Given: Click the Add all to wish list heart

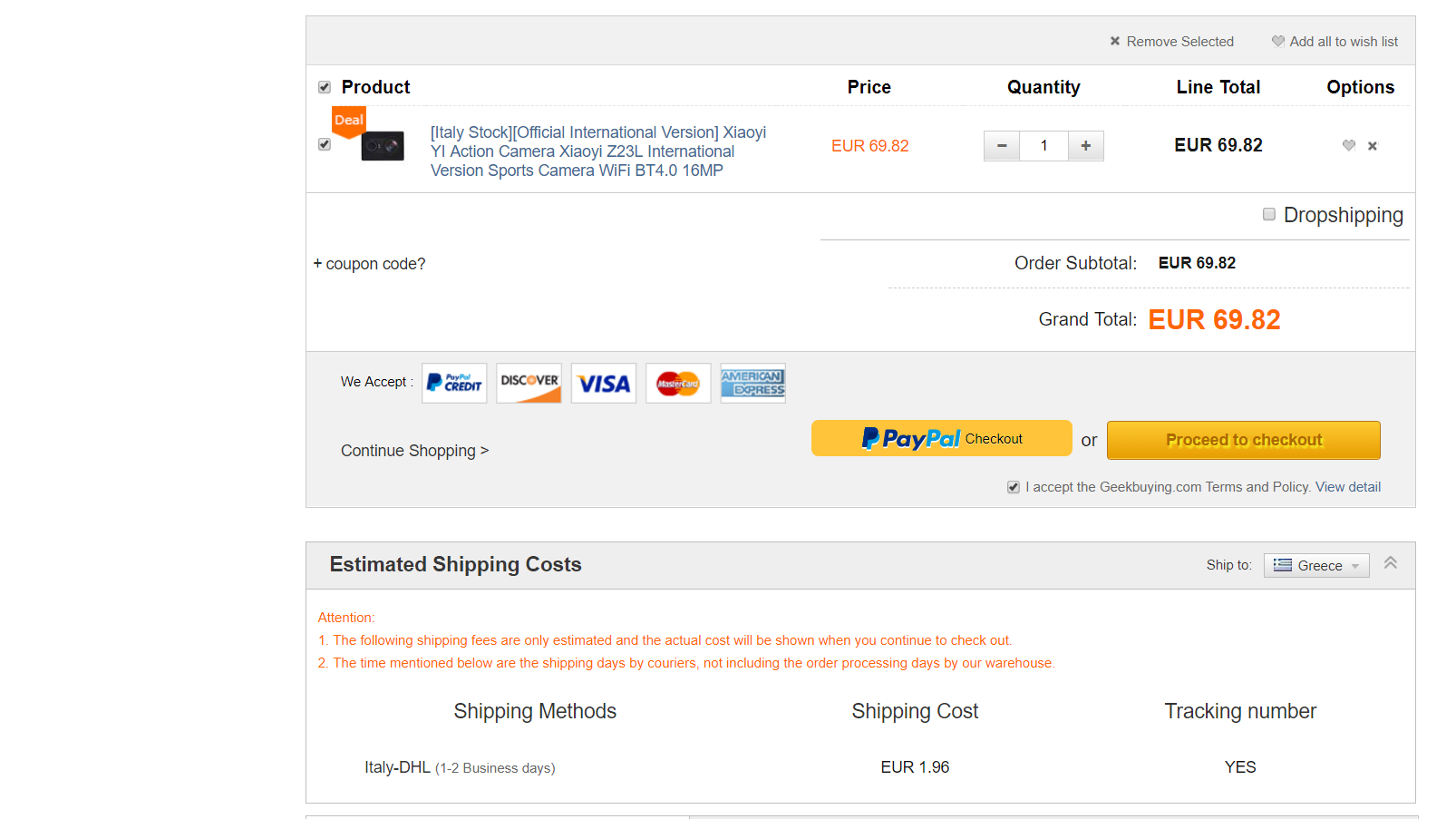Looking at the screenshot, I should click(x=1278, y=41).
